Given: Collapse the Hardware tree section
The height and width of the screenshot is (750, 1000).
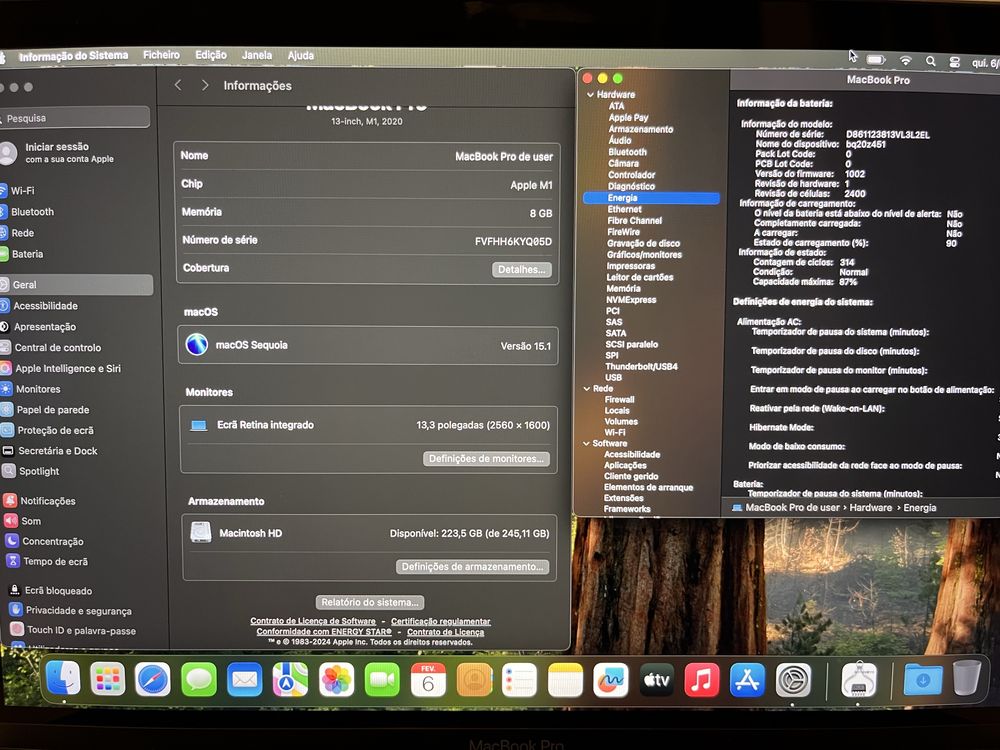Looking at the screenshot, I should point(590,94).
